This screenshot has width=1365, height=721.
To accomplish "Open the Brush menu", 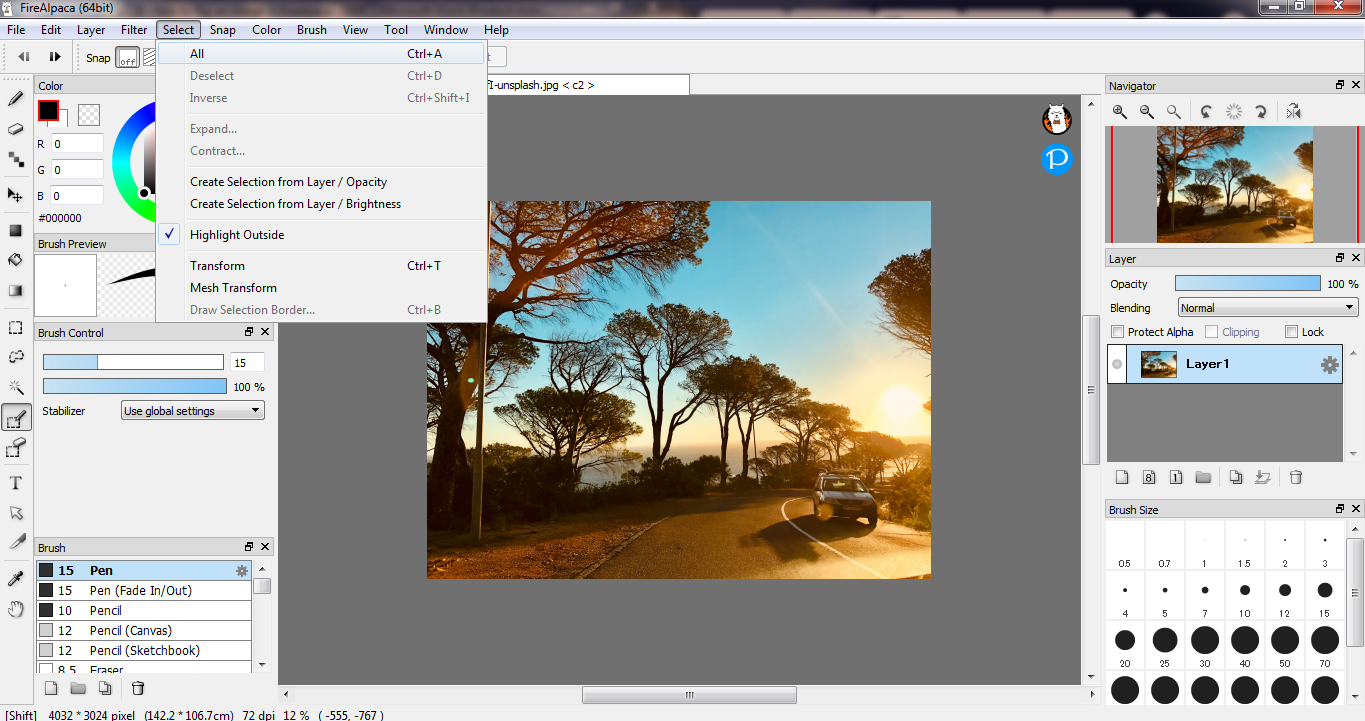I will point(312,30).
